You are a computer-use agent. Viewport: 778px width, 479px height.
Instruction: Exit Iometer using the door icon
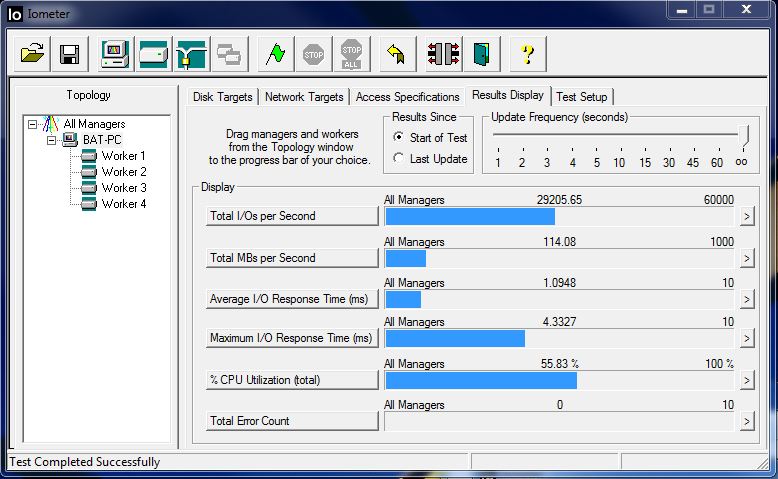pos(481,54)
